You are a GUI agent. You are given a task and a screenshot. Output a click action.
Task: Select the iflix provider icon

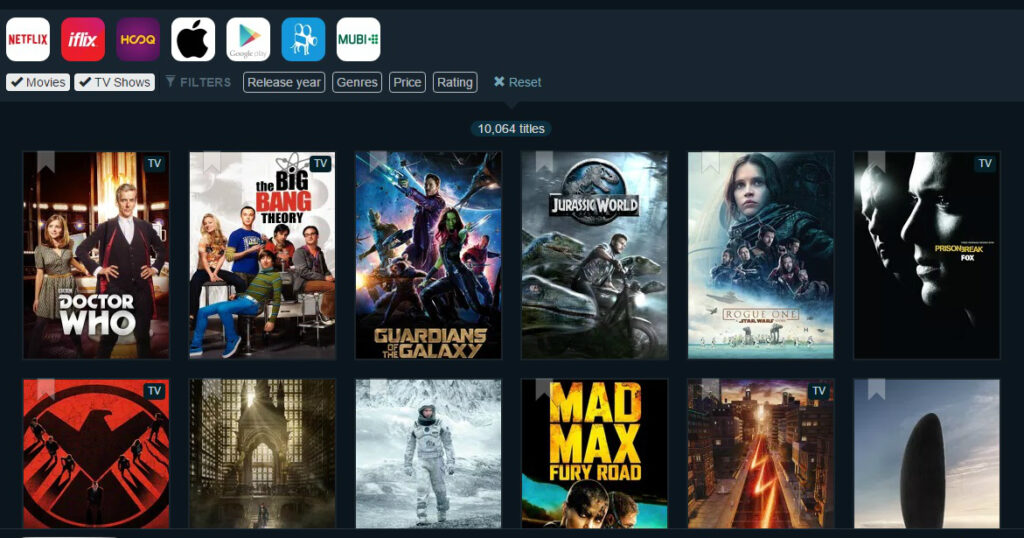83,39
